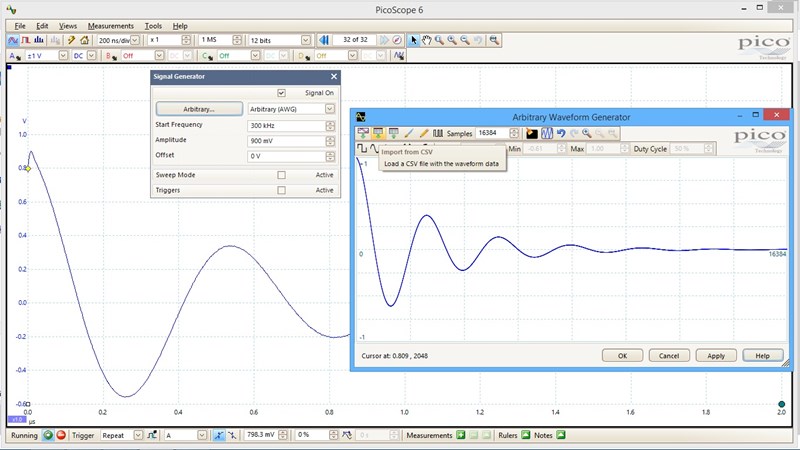This screenshot has height=450, width=800.
Task: Open the Notes area icon
Action: tap(561, 435)
